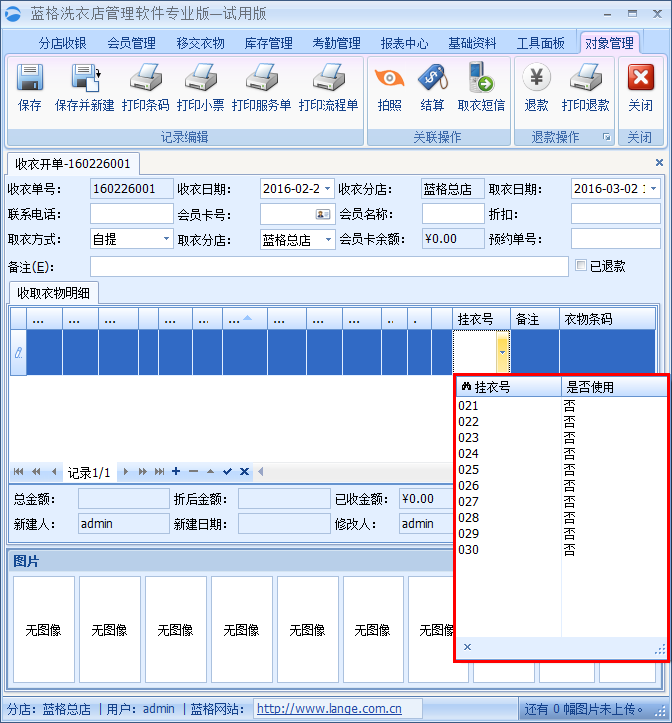Open 移交衣物 menu tab
This screenshot has width=672, height=723.
click(x=200, y=43)
